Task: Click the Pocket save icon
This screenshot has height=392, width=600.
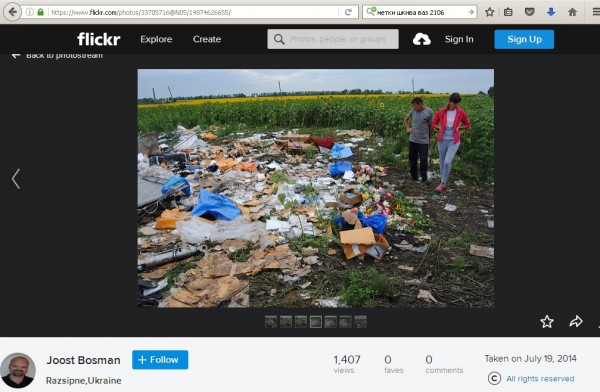Action: (x=530, y=12)
